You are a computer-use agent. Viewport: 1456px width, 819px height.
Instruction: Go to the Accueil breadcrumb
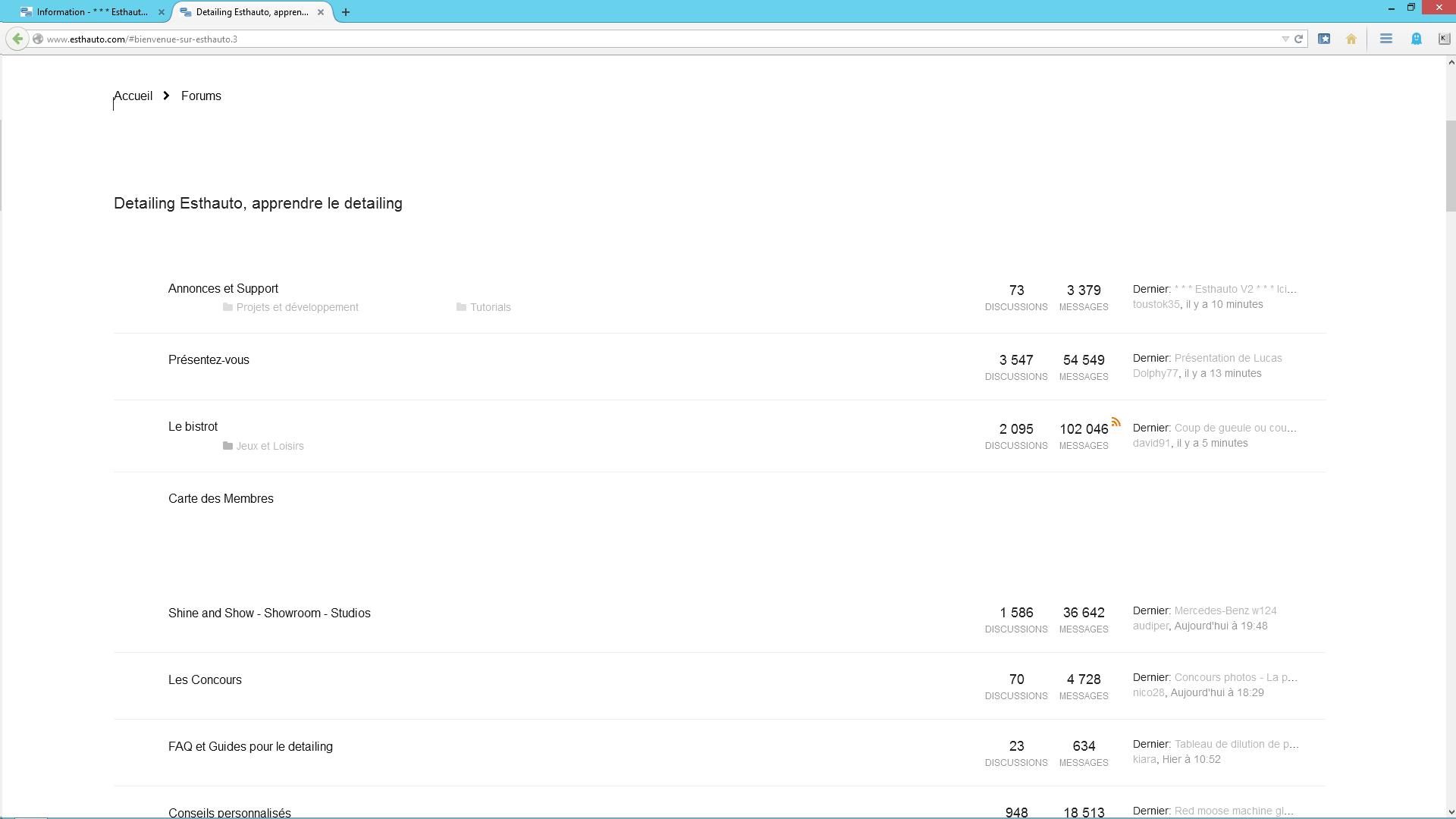(x=133, y=96)
